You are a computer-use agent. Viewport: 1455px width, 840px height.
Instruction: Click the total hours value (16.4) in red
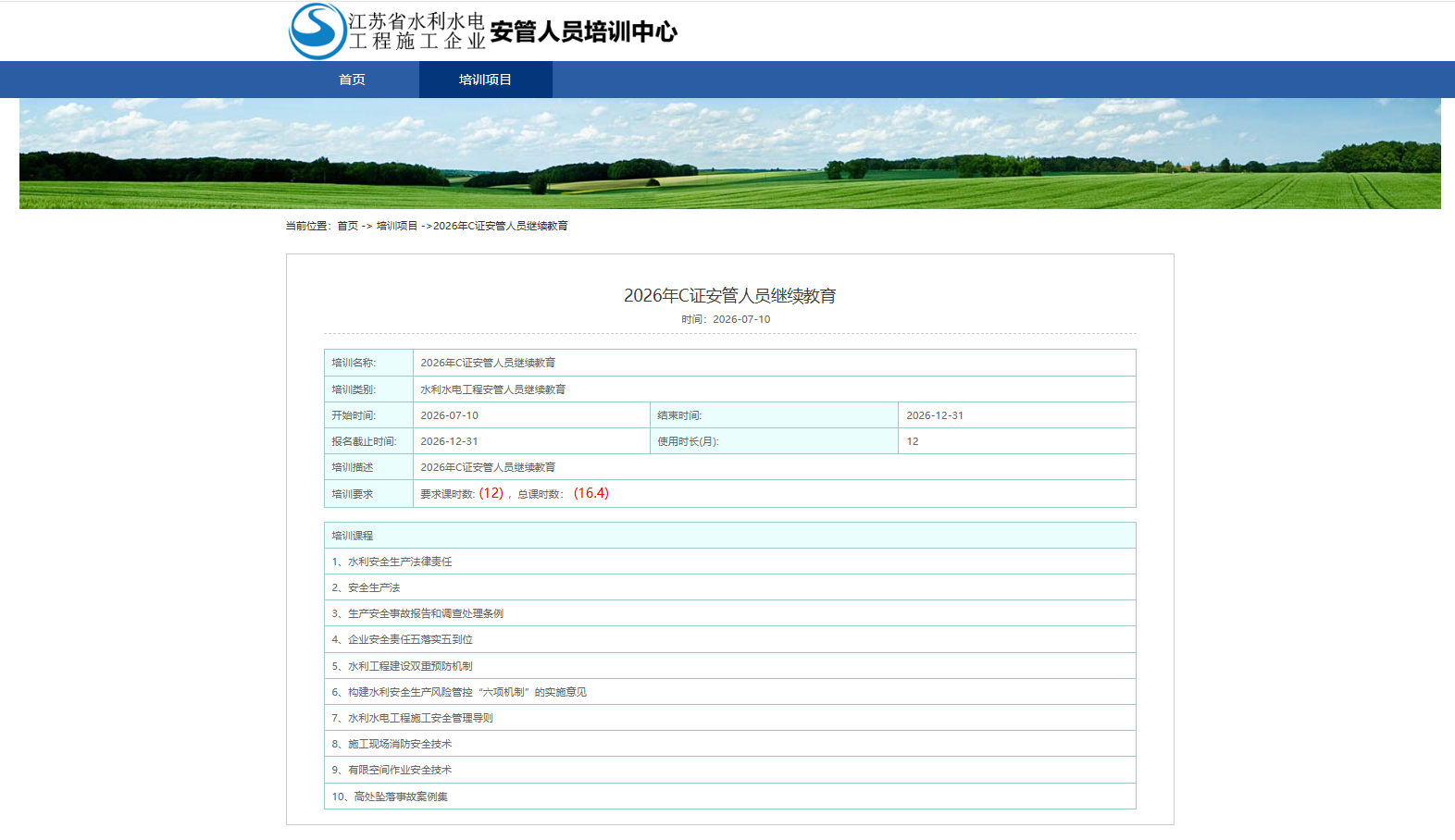[x=591, y=493]
